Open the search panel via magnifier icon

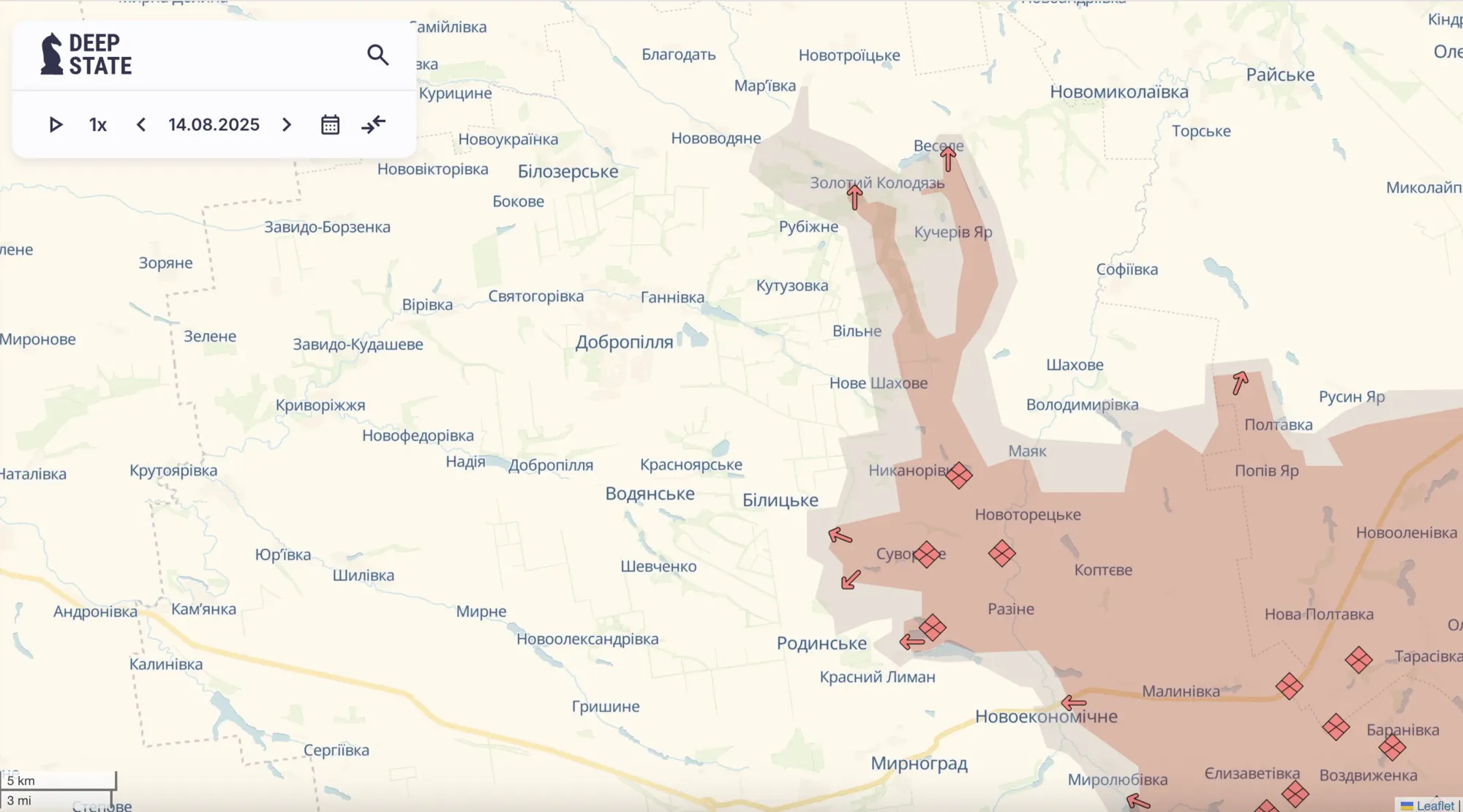coord(379,55)
